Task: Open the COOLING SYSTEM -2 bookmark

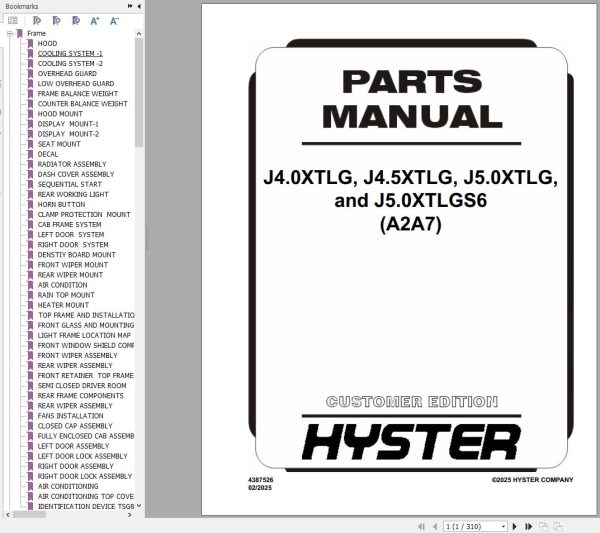Action: pos(70,64)
